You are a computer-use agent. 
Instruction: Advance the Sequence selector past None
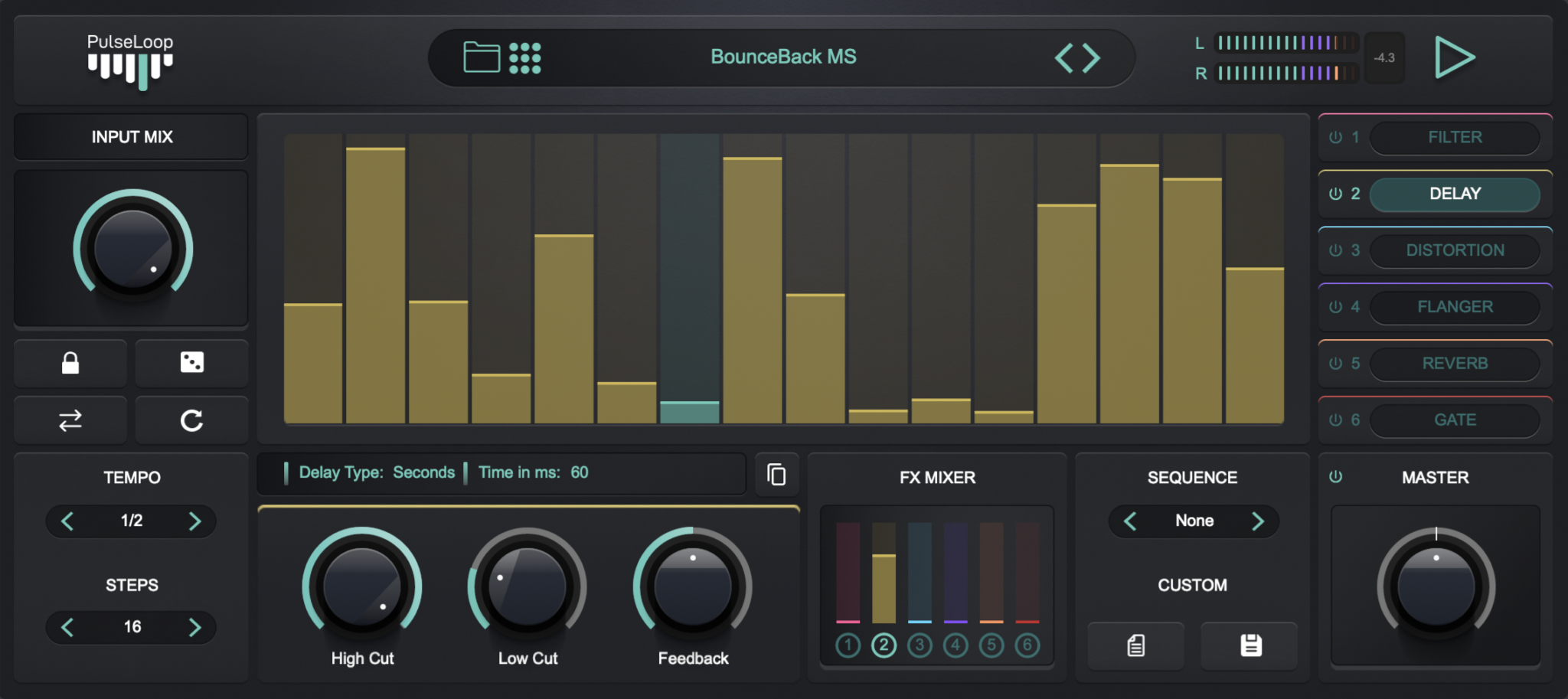pos(1259,521)
